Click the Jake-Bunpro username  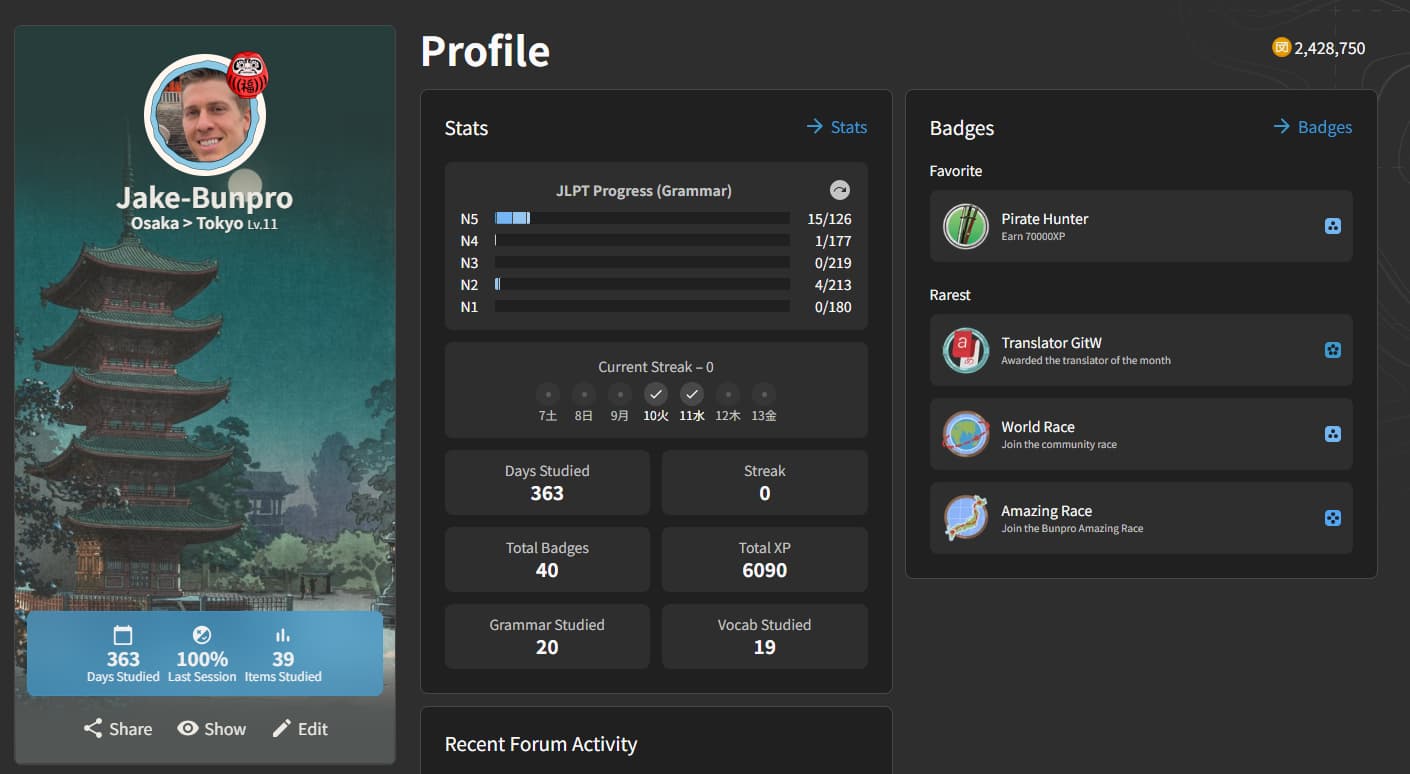pos(204,197)
